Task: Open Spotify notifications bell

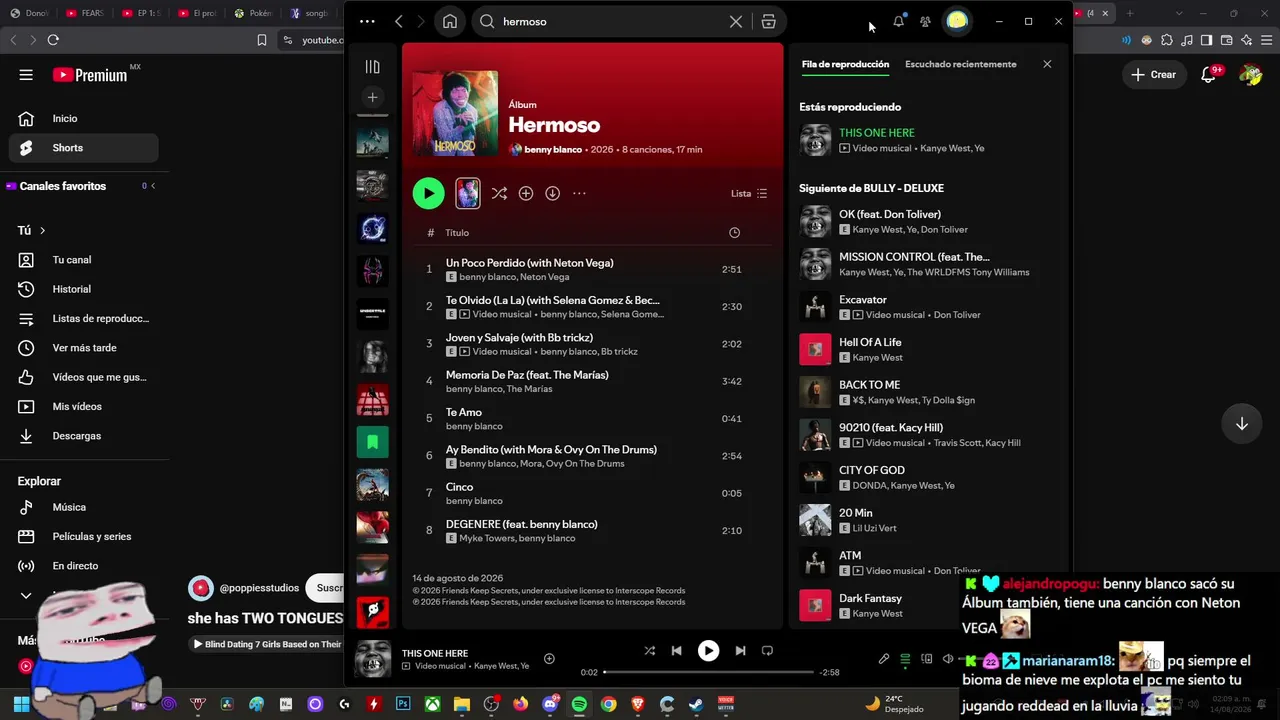Action: (898, 21)
